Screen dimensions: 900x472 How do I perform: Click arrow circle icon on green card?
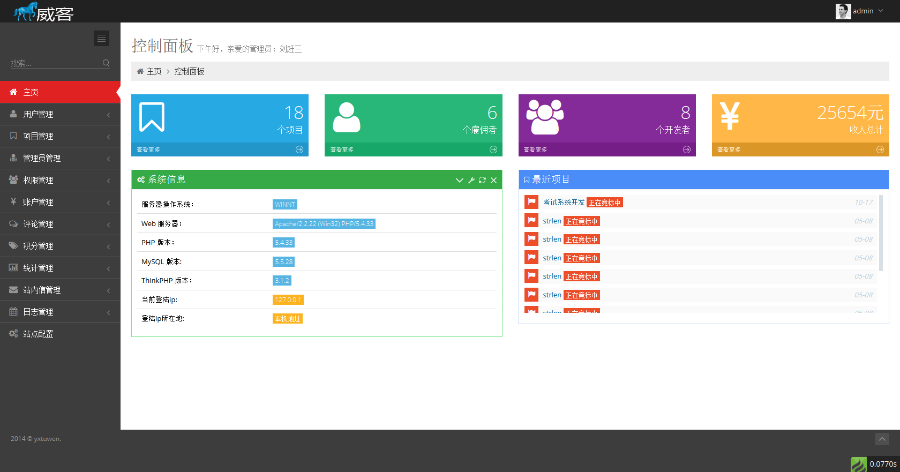(x=493, y=149)
